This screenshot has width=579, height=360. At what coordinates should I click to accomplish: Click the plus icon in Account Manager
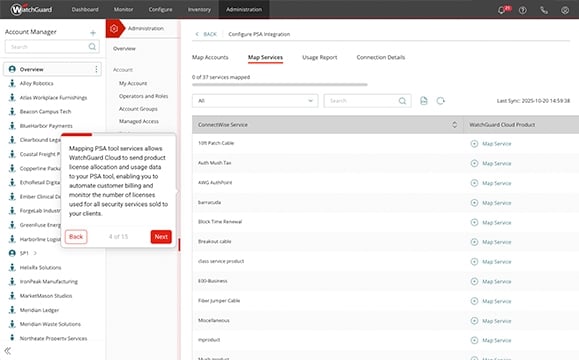click(x=93, y=33)
